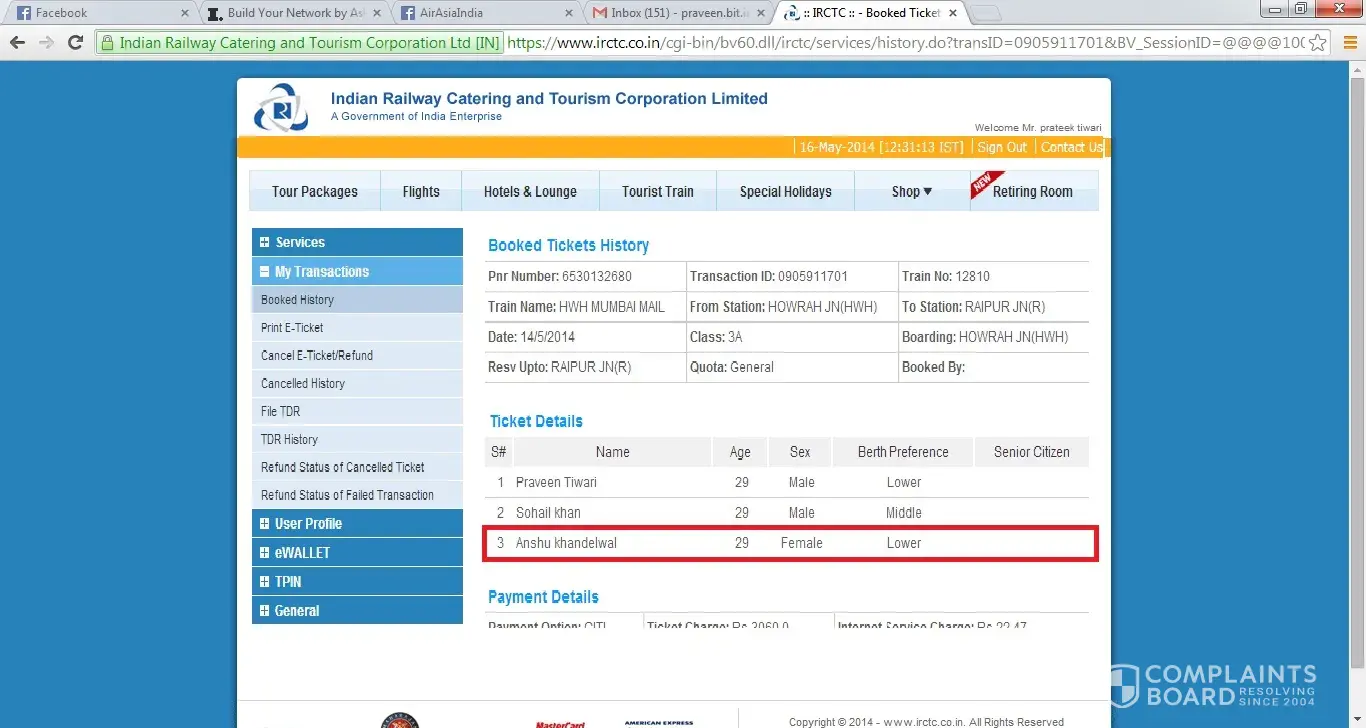This screenshot has width=1366, height=728.
Task: Expand the General sidebar section
Action: (x=357, y=610)
